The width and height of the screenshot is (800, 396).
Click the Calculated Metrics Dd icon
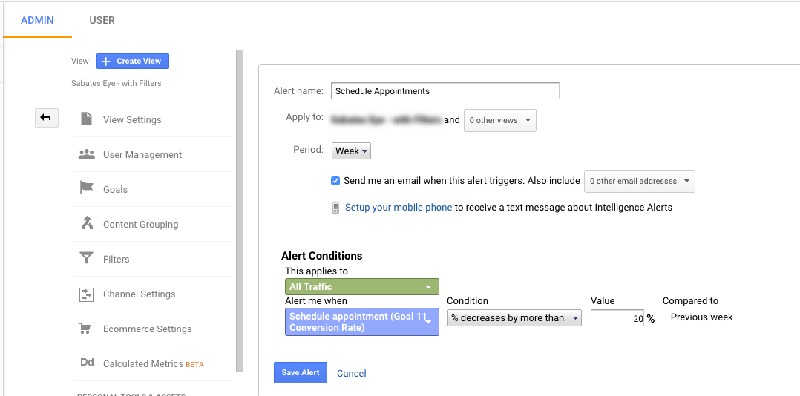[87, 363]
